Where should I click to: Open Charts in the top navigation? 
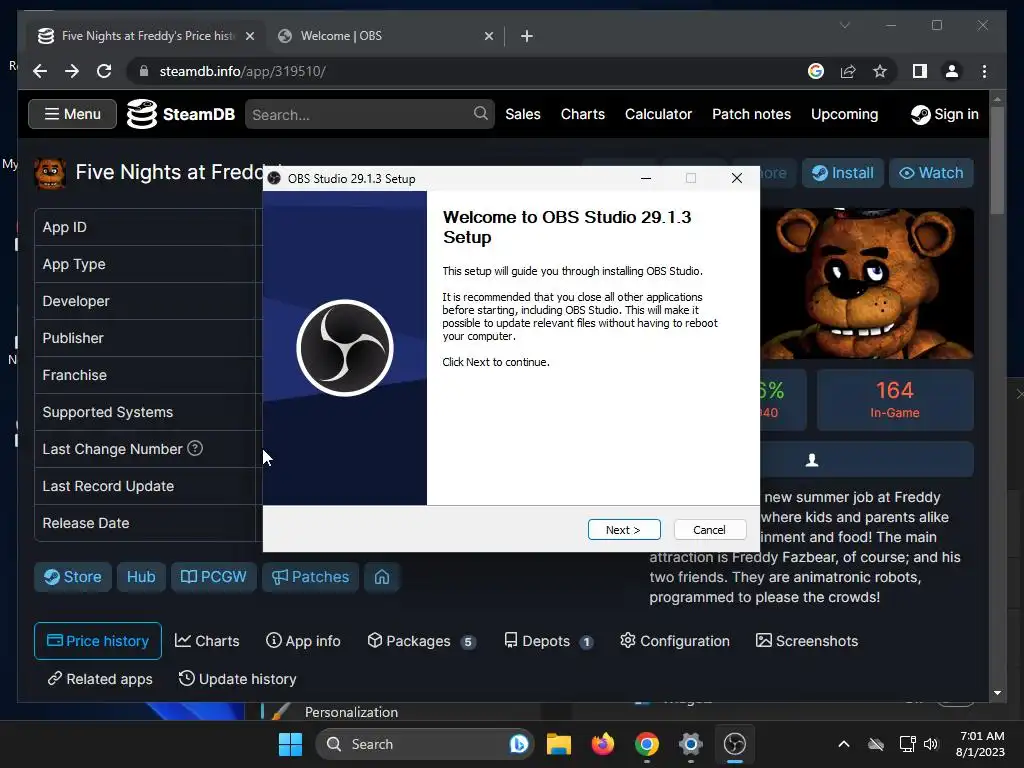[583, 114]
